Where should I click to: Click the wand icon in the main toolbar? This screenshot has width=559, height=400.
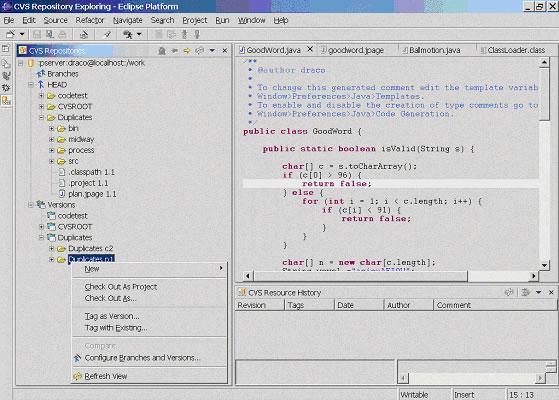coord(107,34)
